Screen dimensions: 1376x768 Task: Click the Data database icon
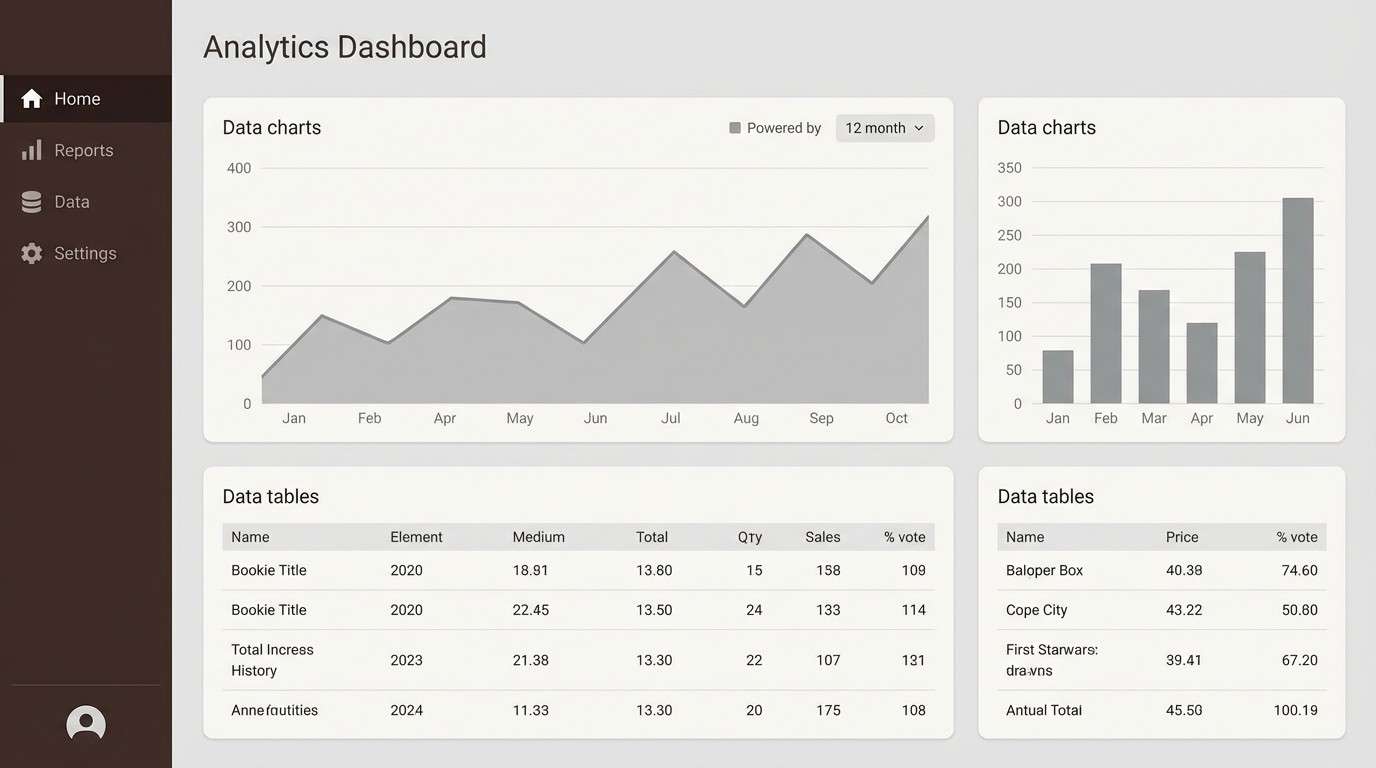(31, 201)
